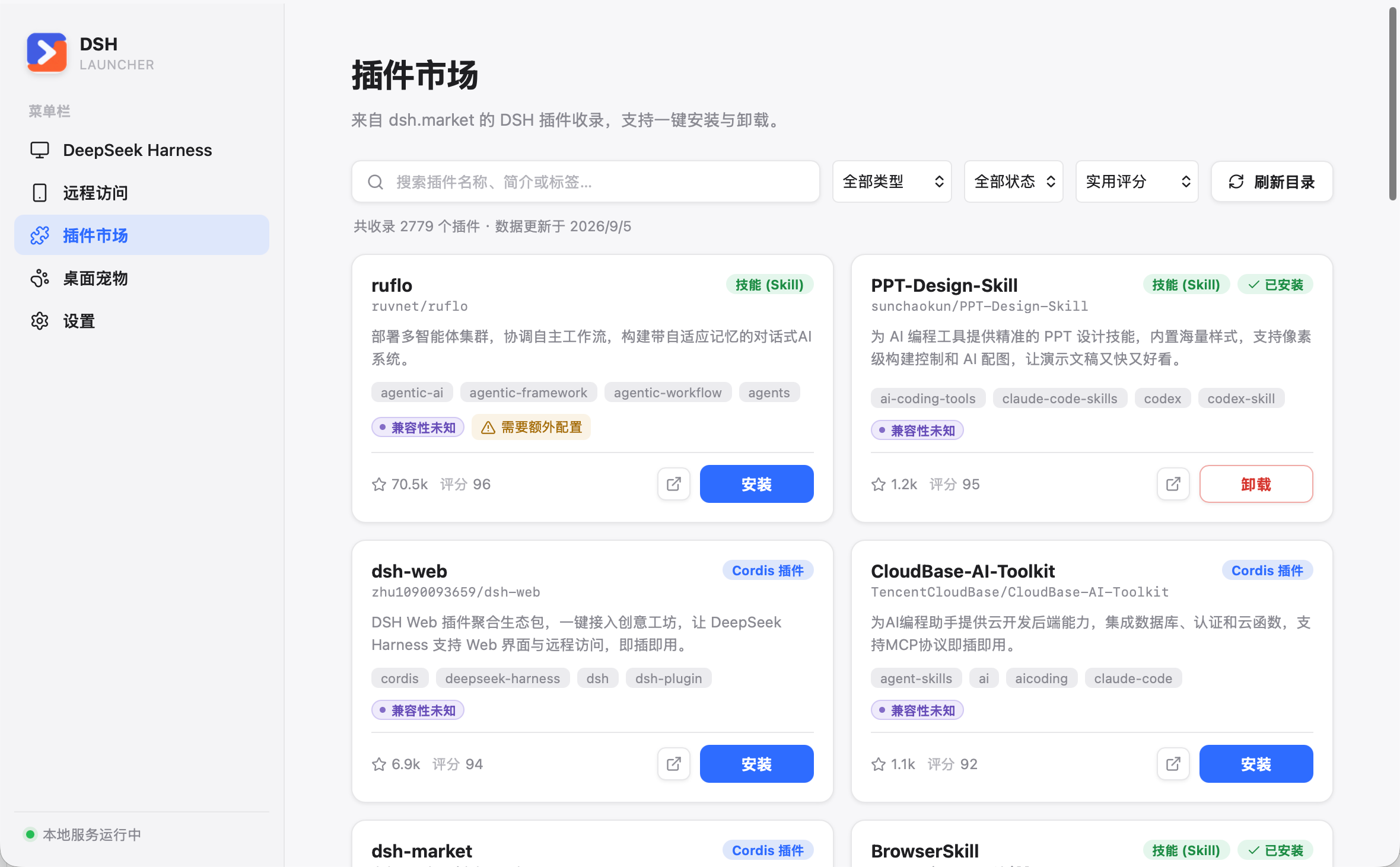Open the 实用评分 sort dropdown
Image resolution: width=1400 pixels, height=867 pixels.
coord(1137,181)
